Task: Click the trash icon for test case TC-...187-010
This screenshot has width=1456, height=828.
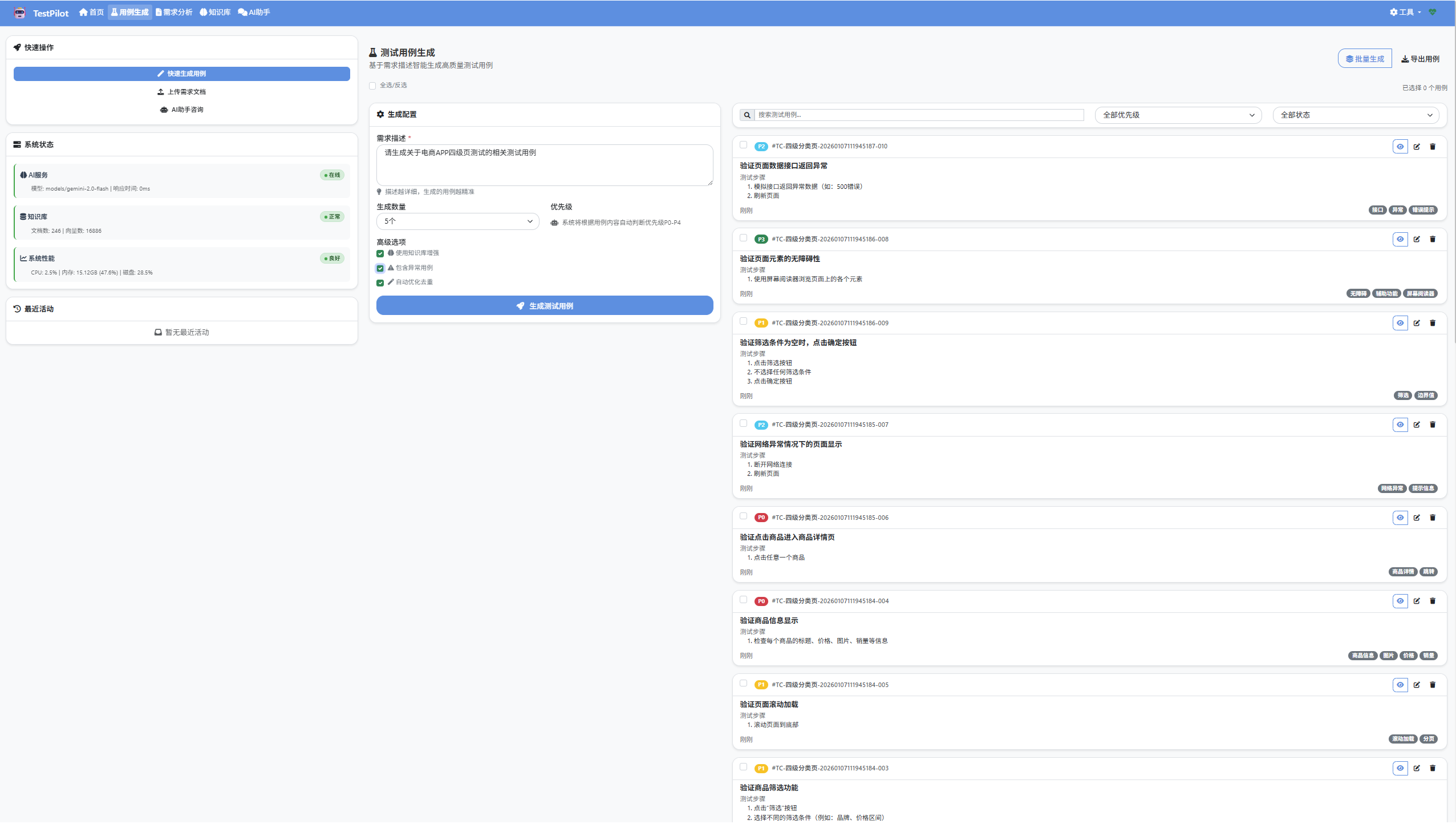Action: pos(1432,147)
